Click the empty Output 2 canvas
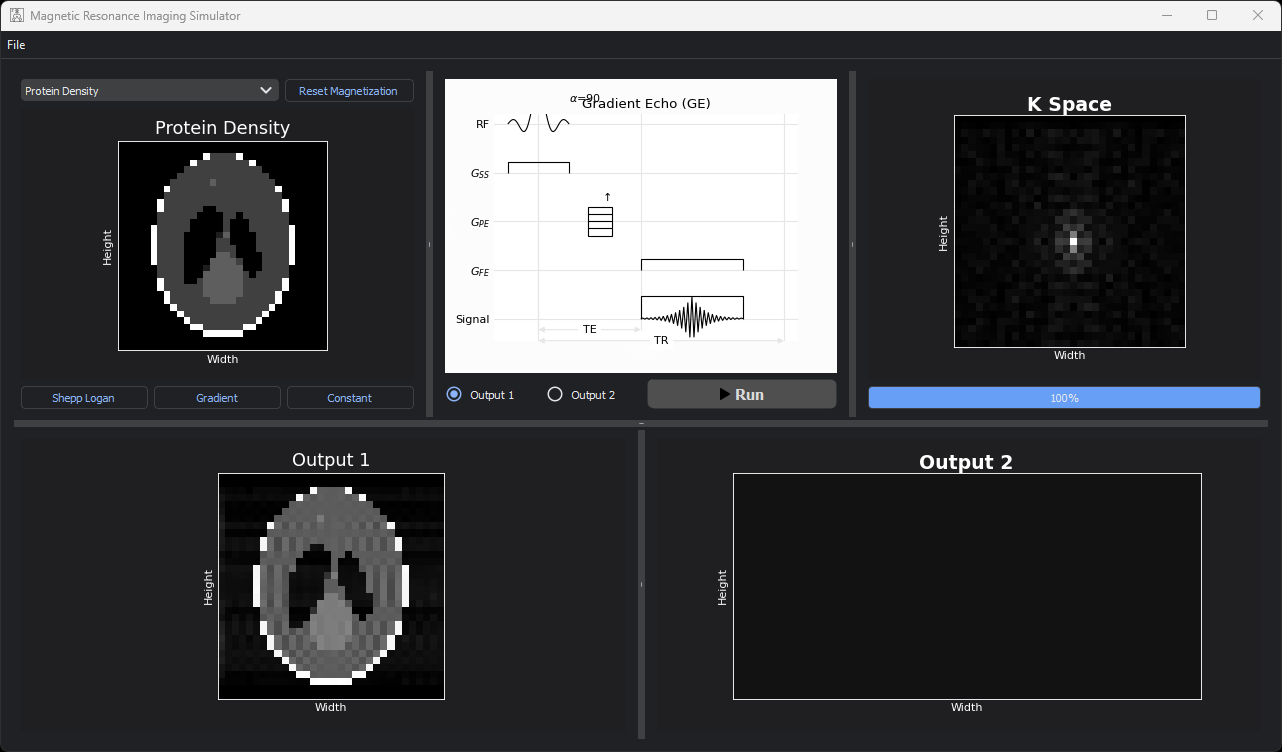The width and height of the screenshot is (1282, 752). point(967,586)
